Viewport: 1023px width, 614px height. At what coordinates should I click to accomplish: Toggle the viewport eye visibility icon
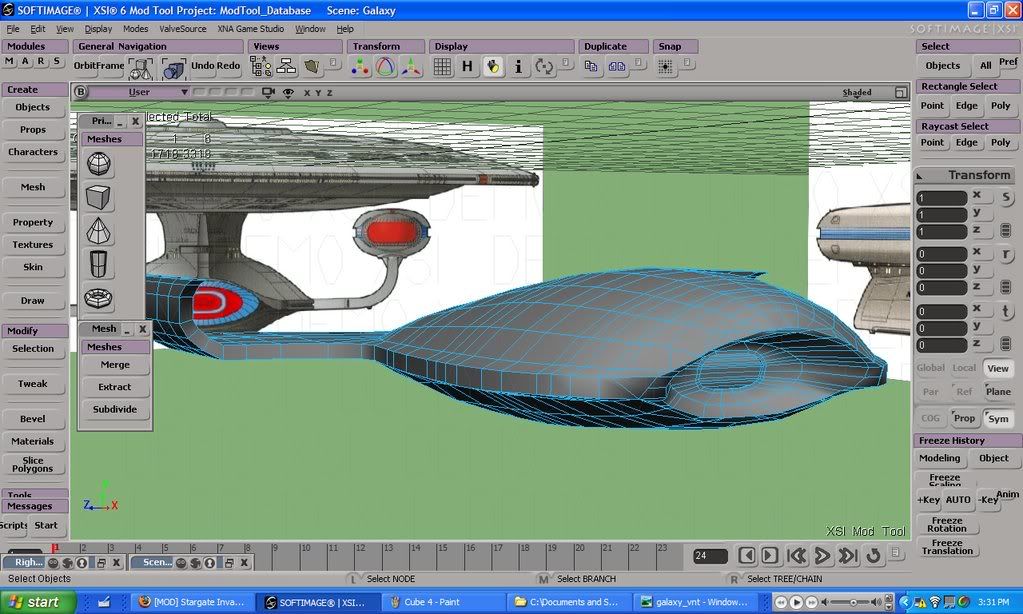tap(288, 93)
